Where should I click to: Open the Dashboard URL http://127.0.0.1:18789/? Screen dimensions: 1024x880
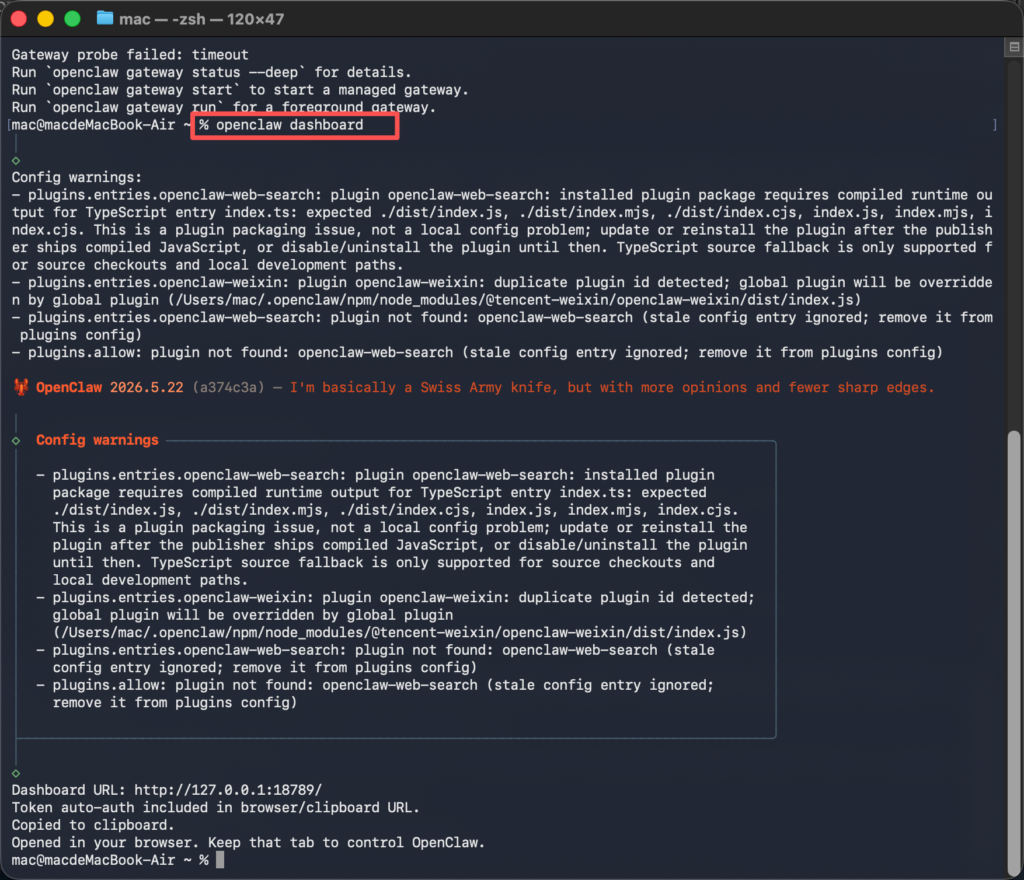(x=228, y=791)
